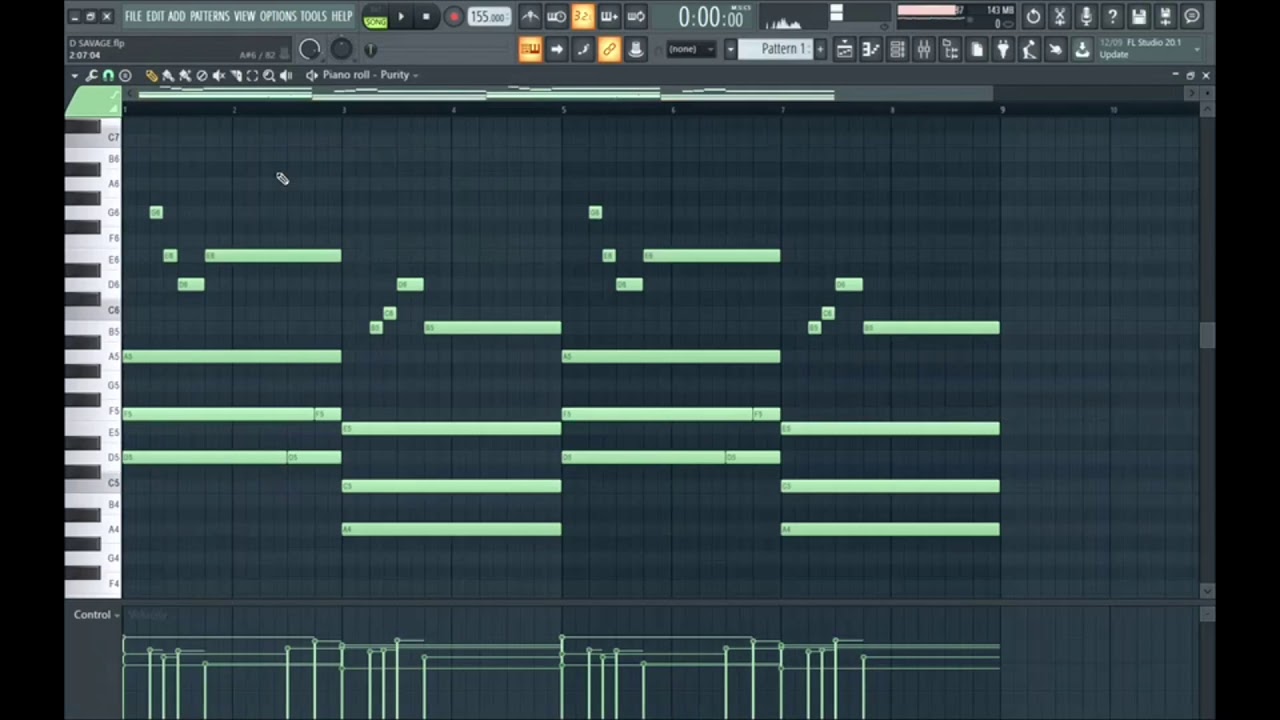Click the stop button in transport

coord(426,17)
